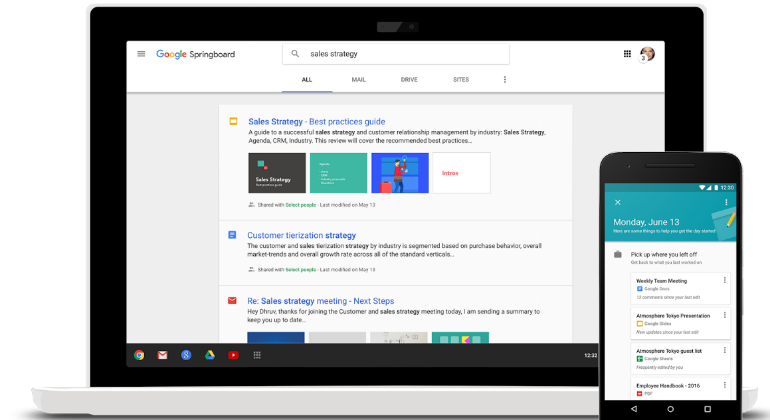Close the phone's daily briefing with X
Viewport: 770px width, 420px height.
coord(618,202)
